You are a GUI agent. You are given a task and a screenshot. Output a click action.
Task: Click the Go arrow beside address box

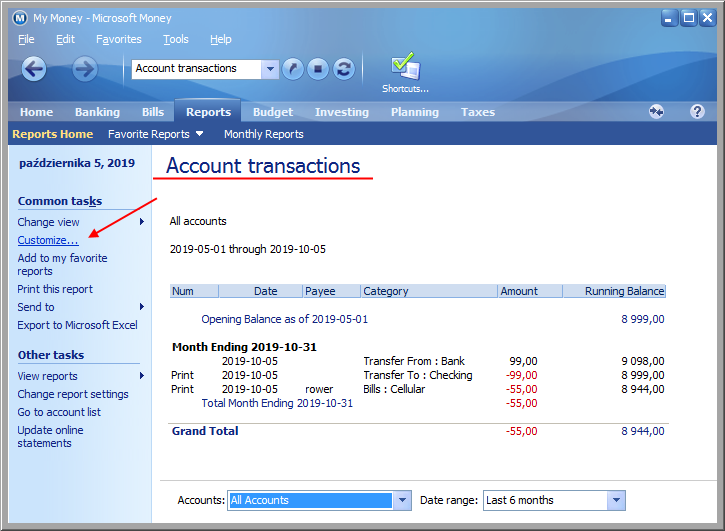pyautogui.click(x=292, y=69)
